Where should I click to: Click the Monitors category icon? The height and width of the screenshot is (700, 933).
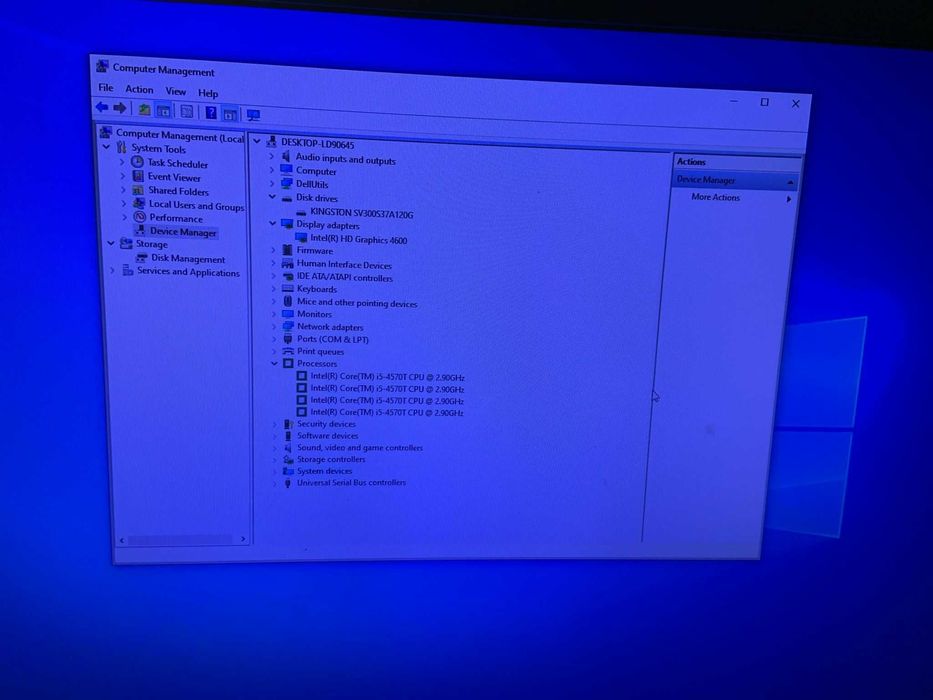click(x=288, y=314)
